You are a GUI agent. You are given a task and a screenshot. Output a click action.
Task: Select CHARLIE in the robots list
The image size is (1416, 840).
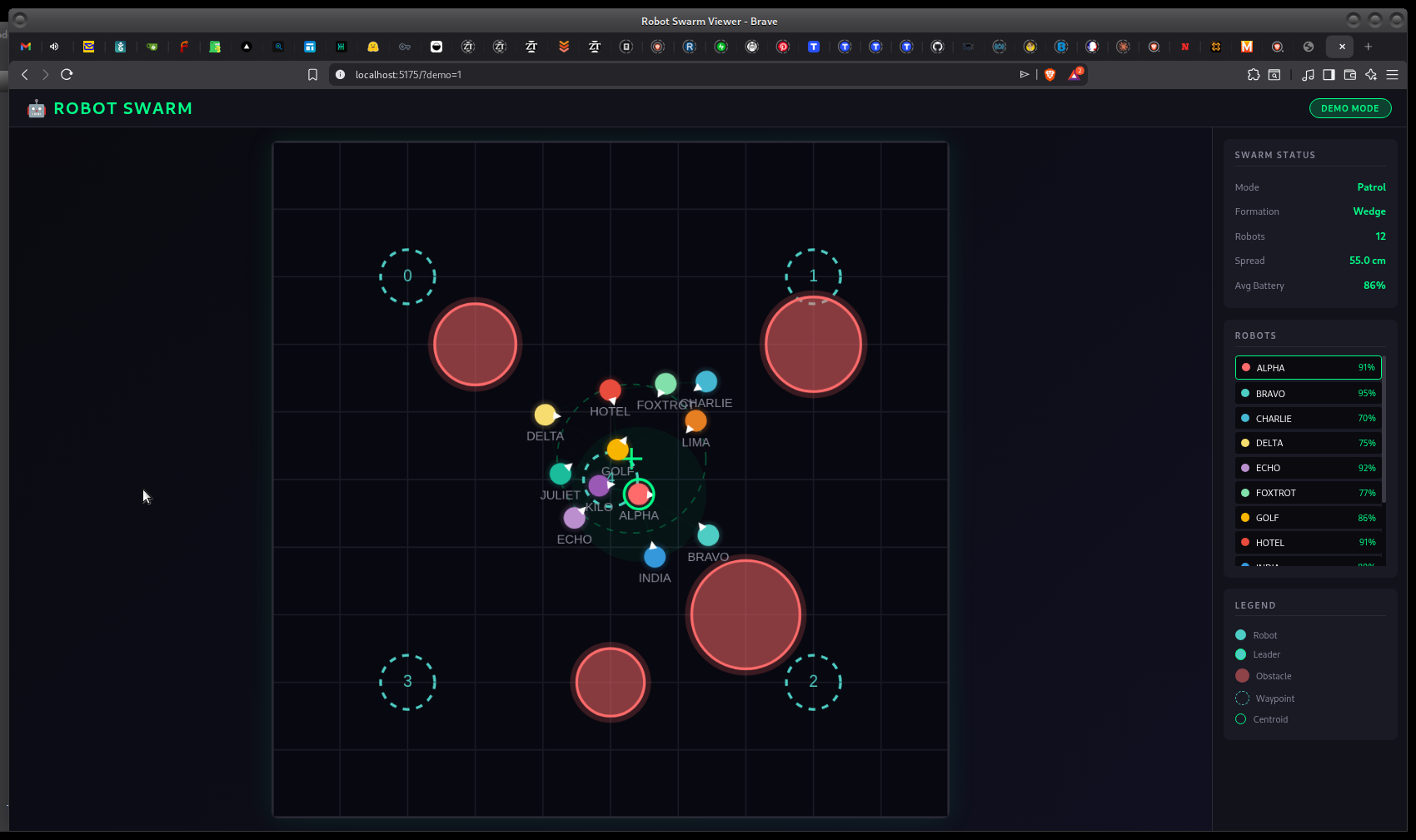[x=1307, y=419]
